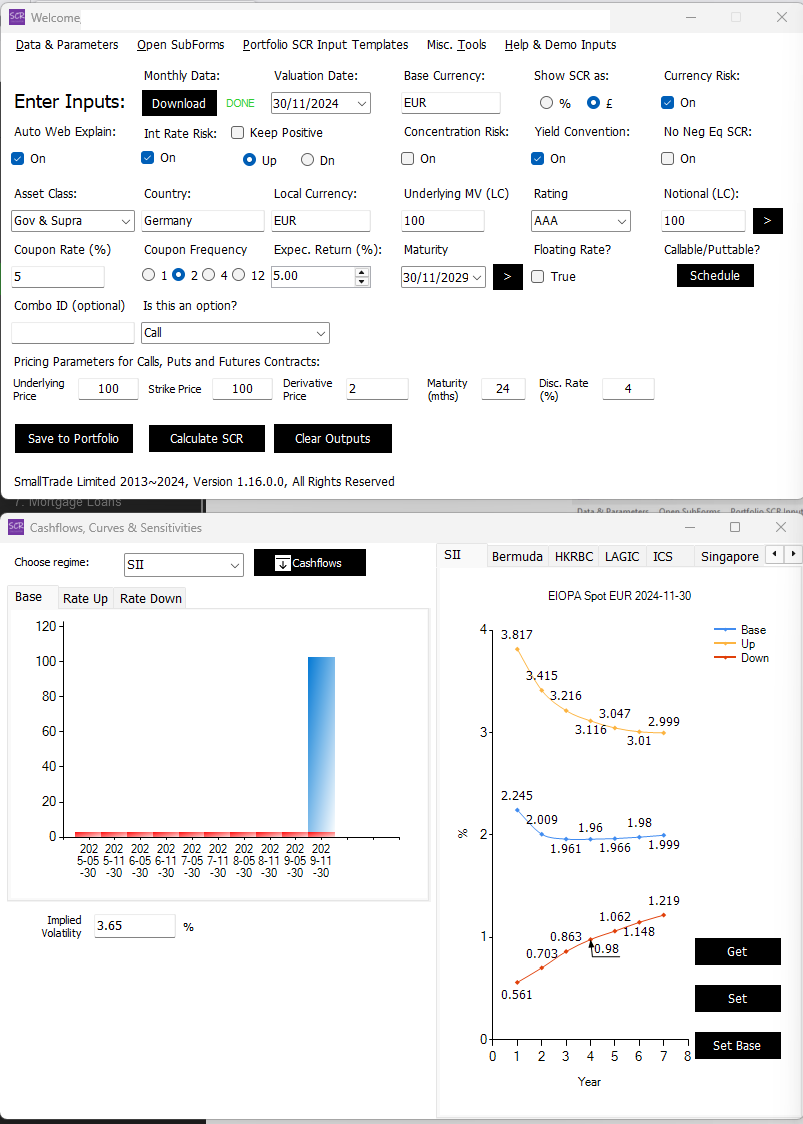Click the SCR icon on the Cashflows window

[14, 527]
